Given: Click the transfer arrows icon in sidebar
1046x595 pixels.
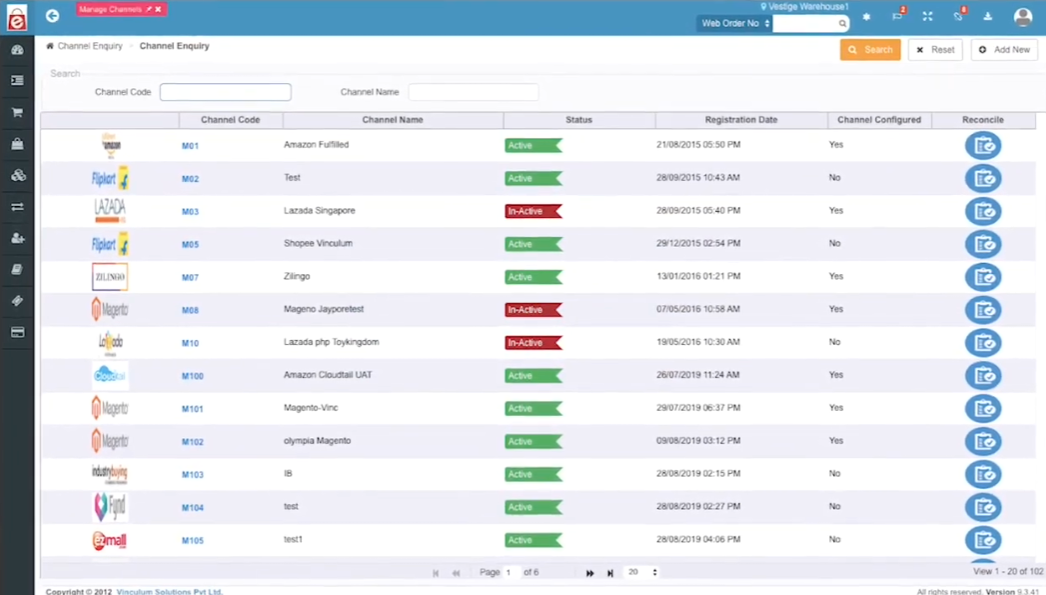Looking at the screenshot, I should tap(16, 207).
